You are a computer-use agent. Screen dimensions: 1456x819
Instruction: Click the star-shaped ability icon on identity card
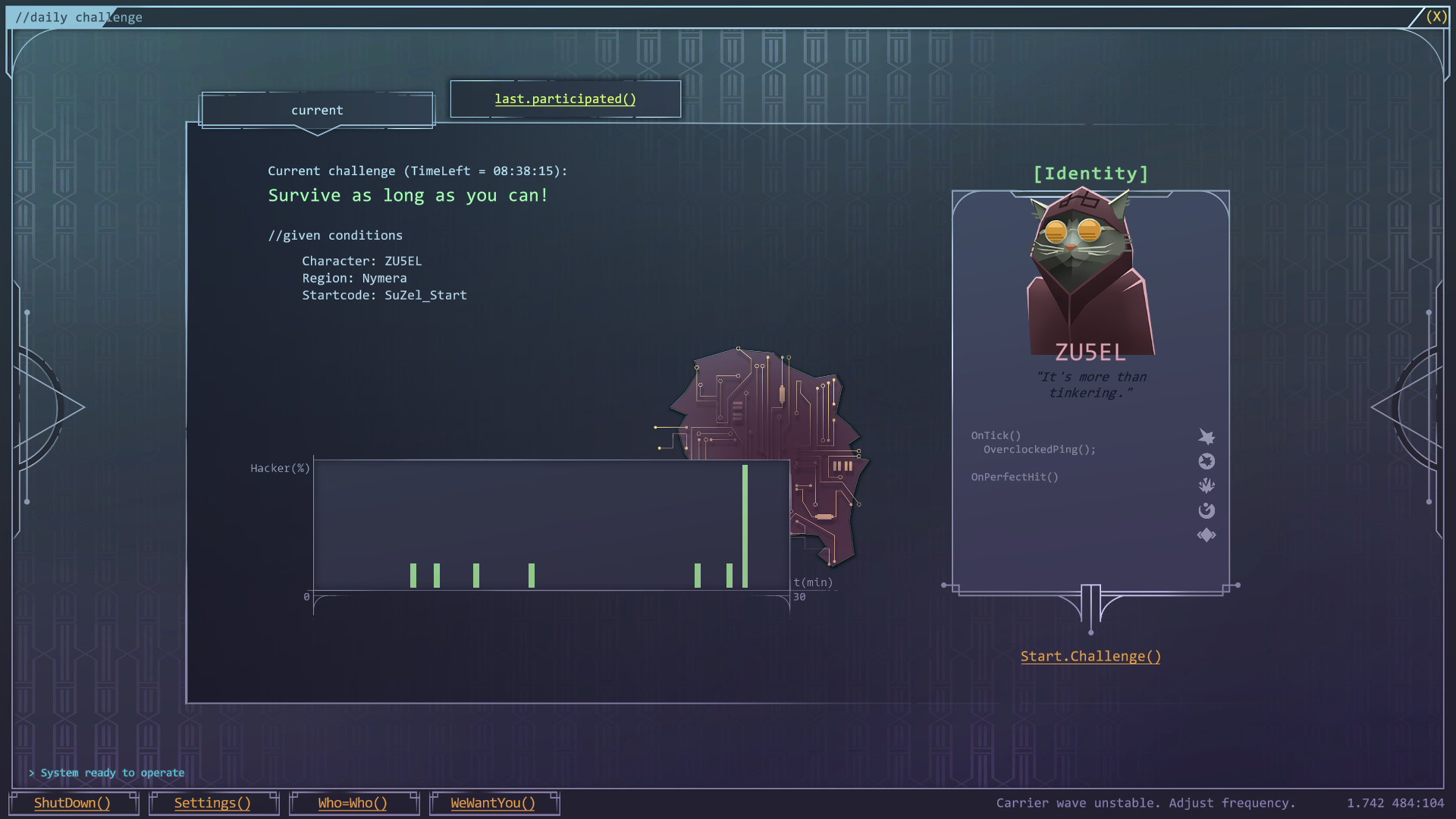pyautogui.click(x=1206, y=437)
